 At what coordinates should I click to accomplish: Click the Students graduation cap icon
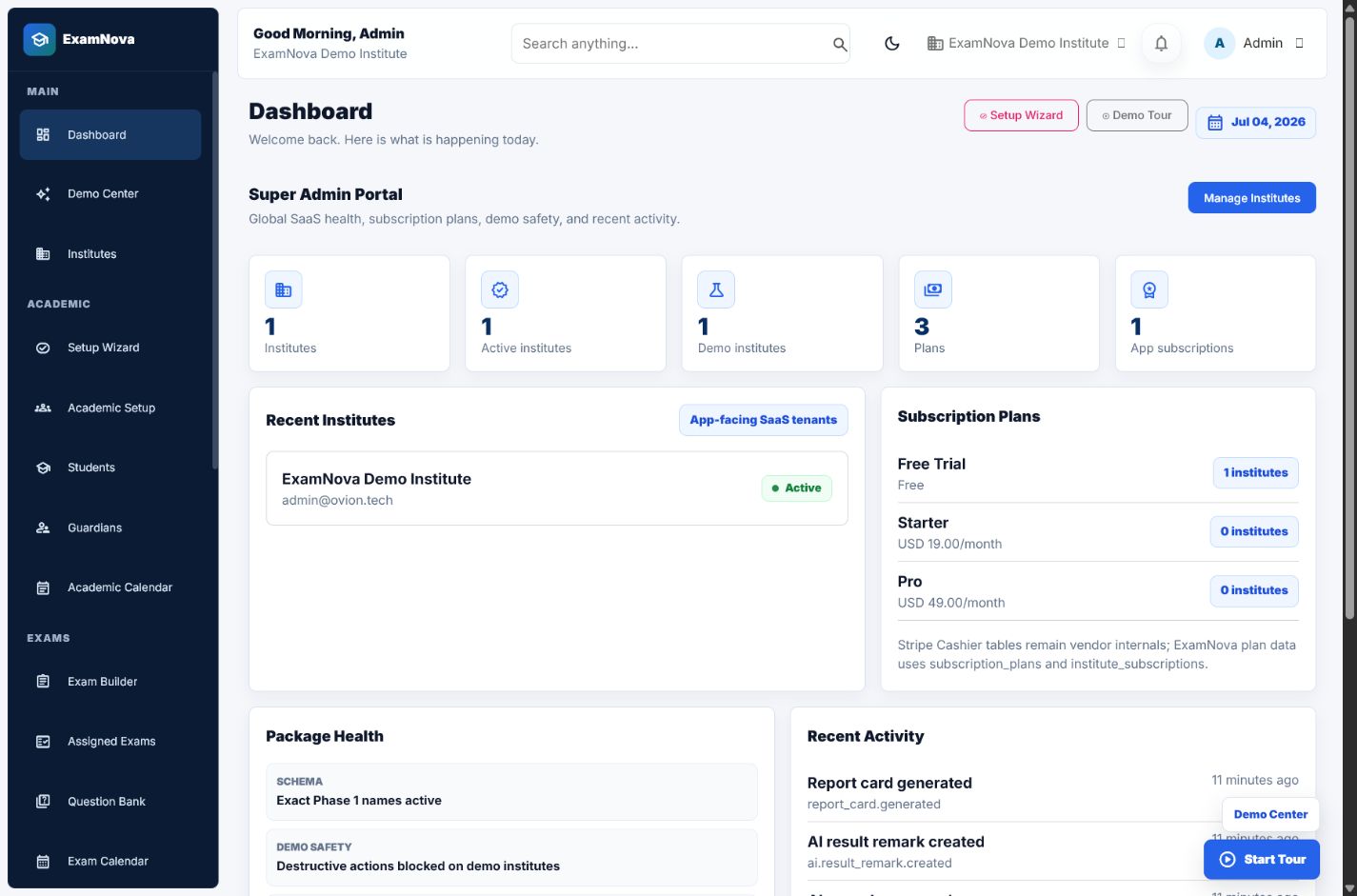pos(43,468)
